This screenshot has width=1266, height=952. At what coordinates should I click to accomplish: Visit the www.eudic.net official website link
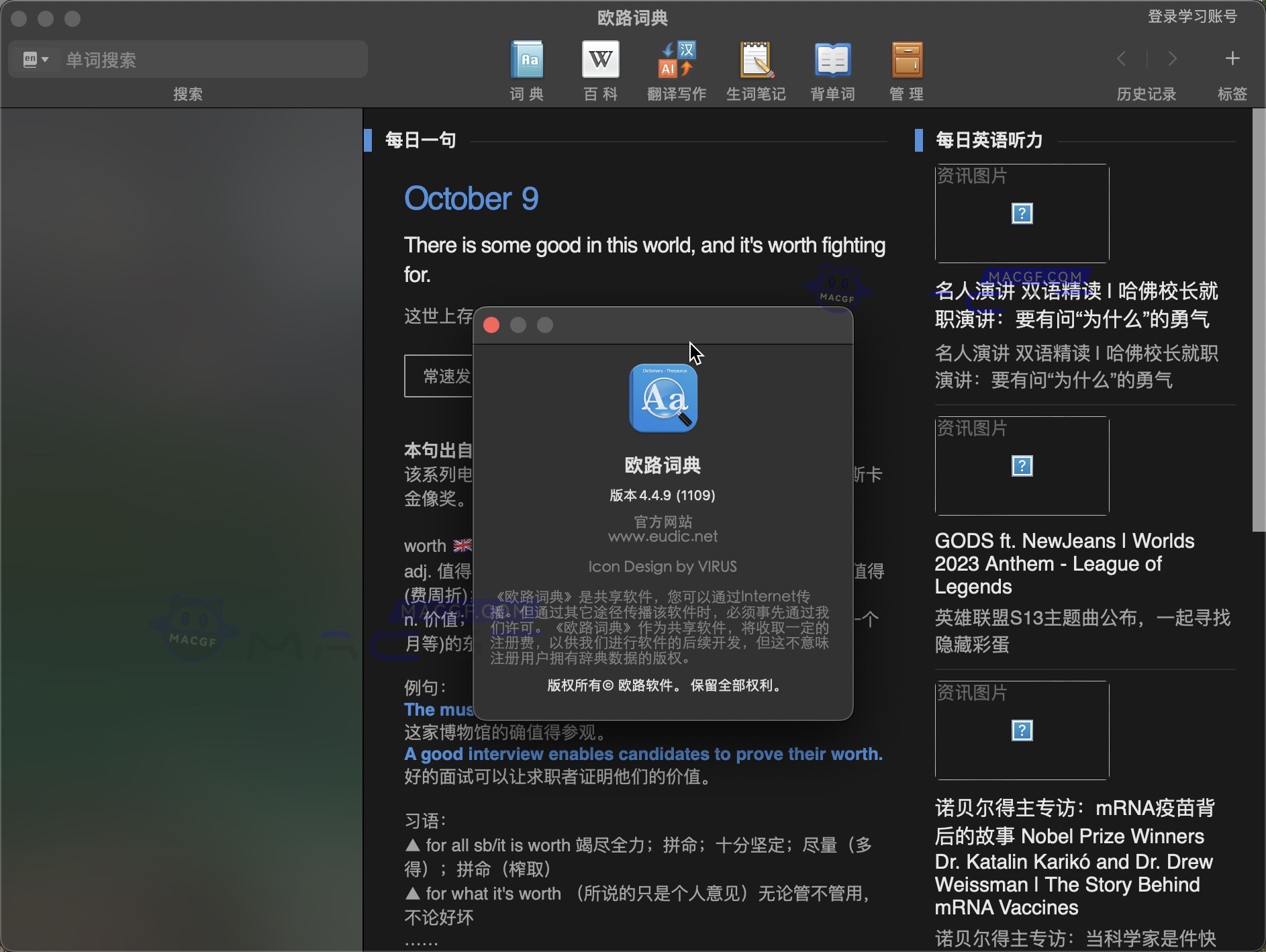pyautogui.click(x=663, y=536)
